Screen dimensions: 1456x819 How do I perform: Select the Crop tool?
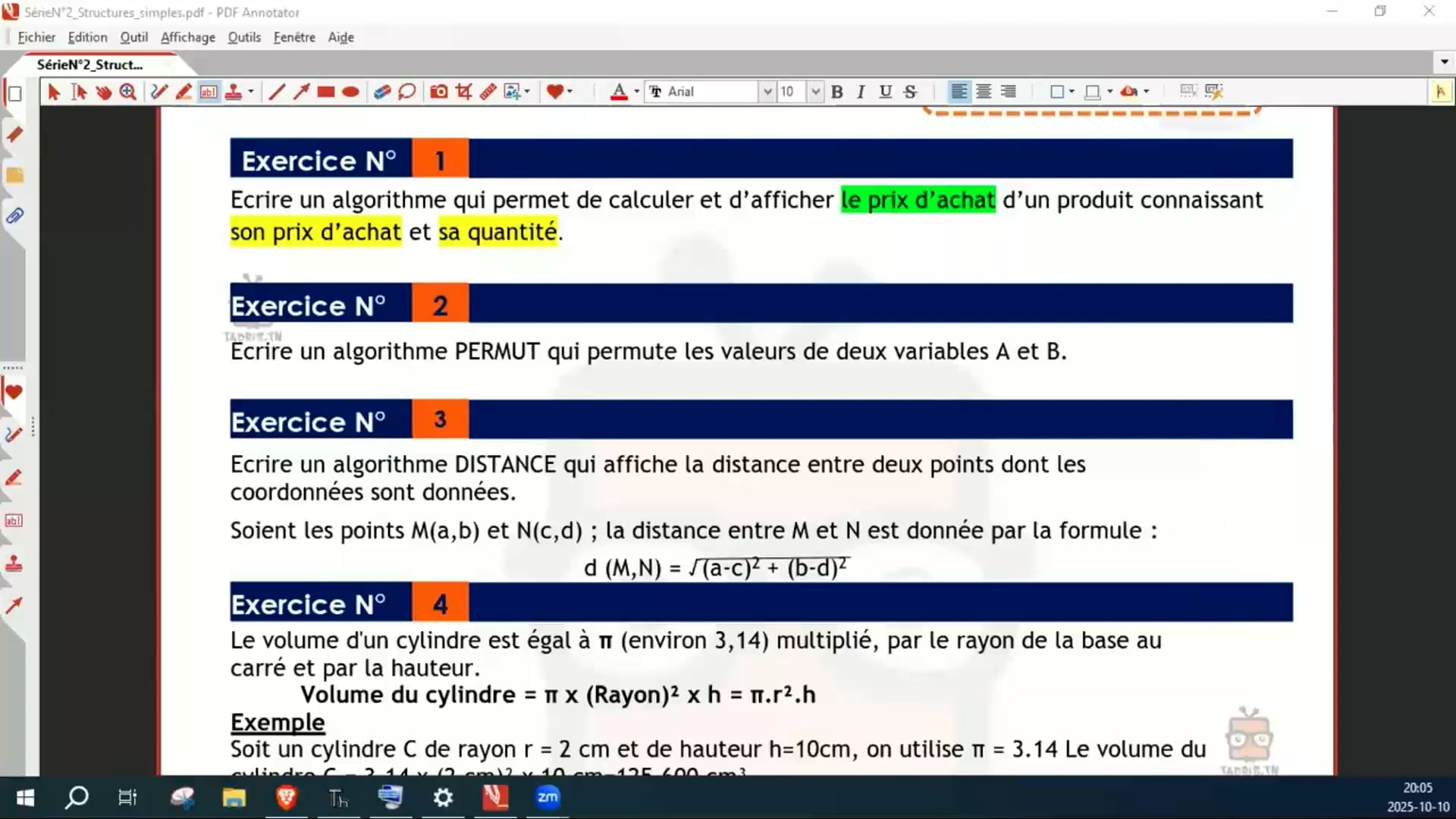tap(463, 92)
